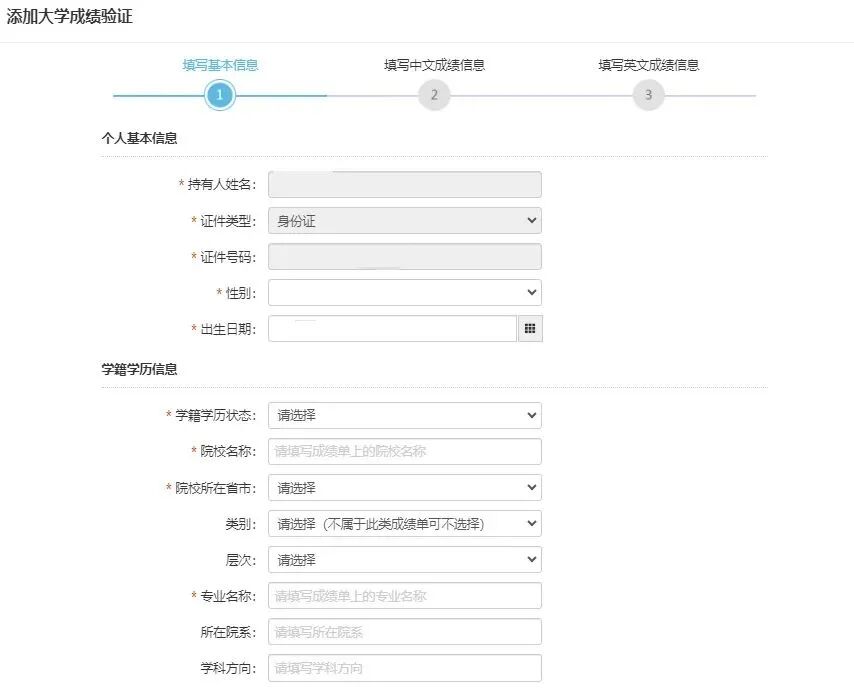The image size is (854, 688).
Task: Select the 填写中文成绩信息 step label
Action: click(434, 65)
